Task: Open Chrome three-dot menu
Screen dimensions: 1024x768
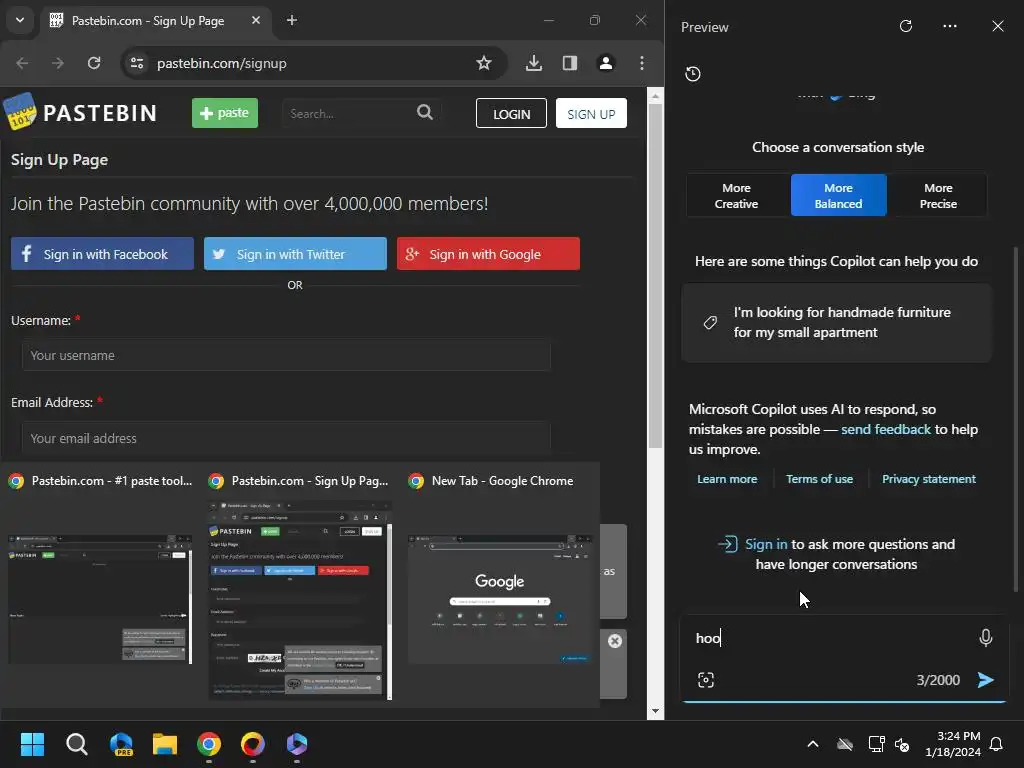Action: (x=642, y=63)
